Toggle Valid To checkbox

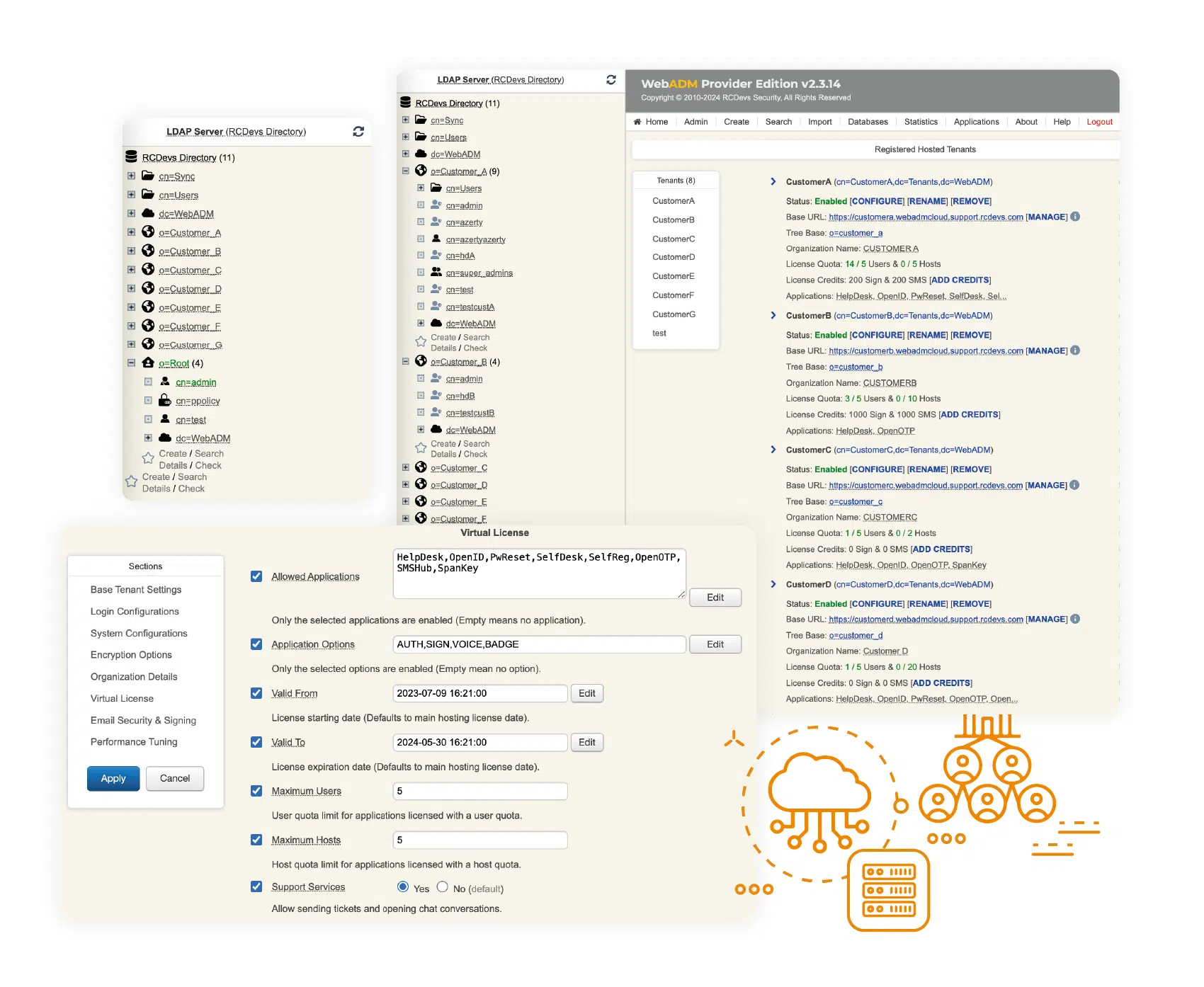click(256, 742)
